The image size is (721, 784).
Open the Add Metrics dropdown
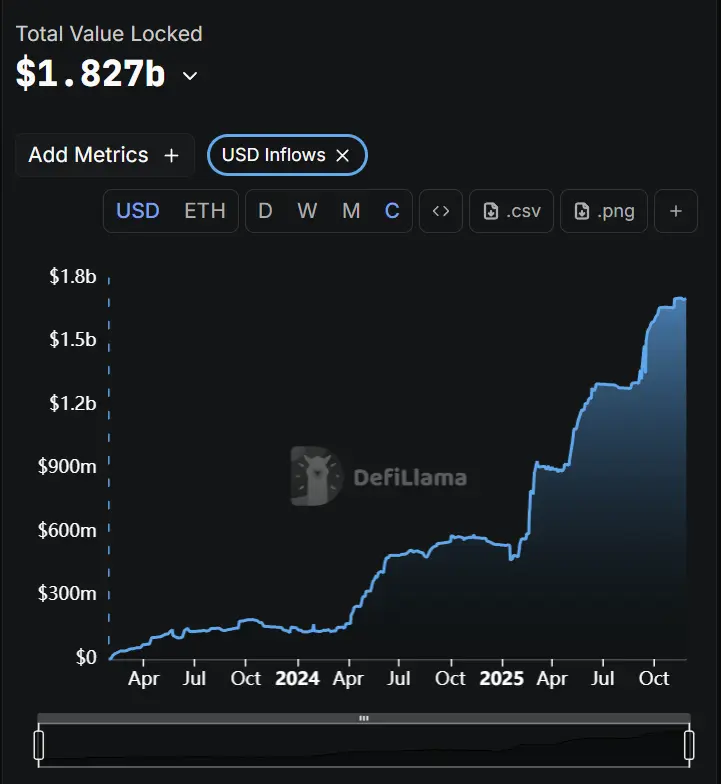104,155
